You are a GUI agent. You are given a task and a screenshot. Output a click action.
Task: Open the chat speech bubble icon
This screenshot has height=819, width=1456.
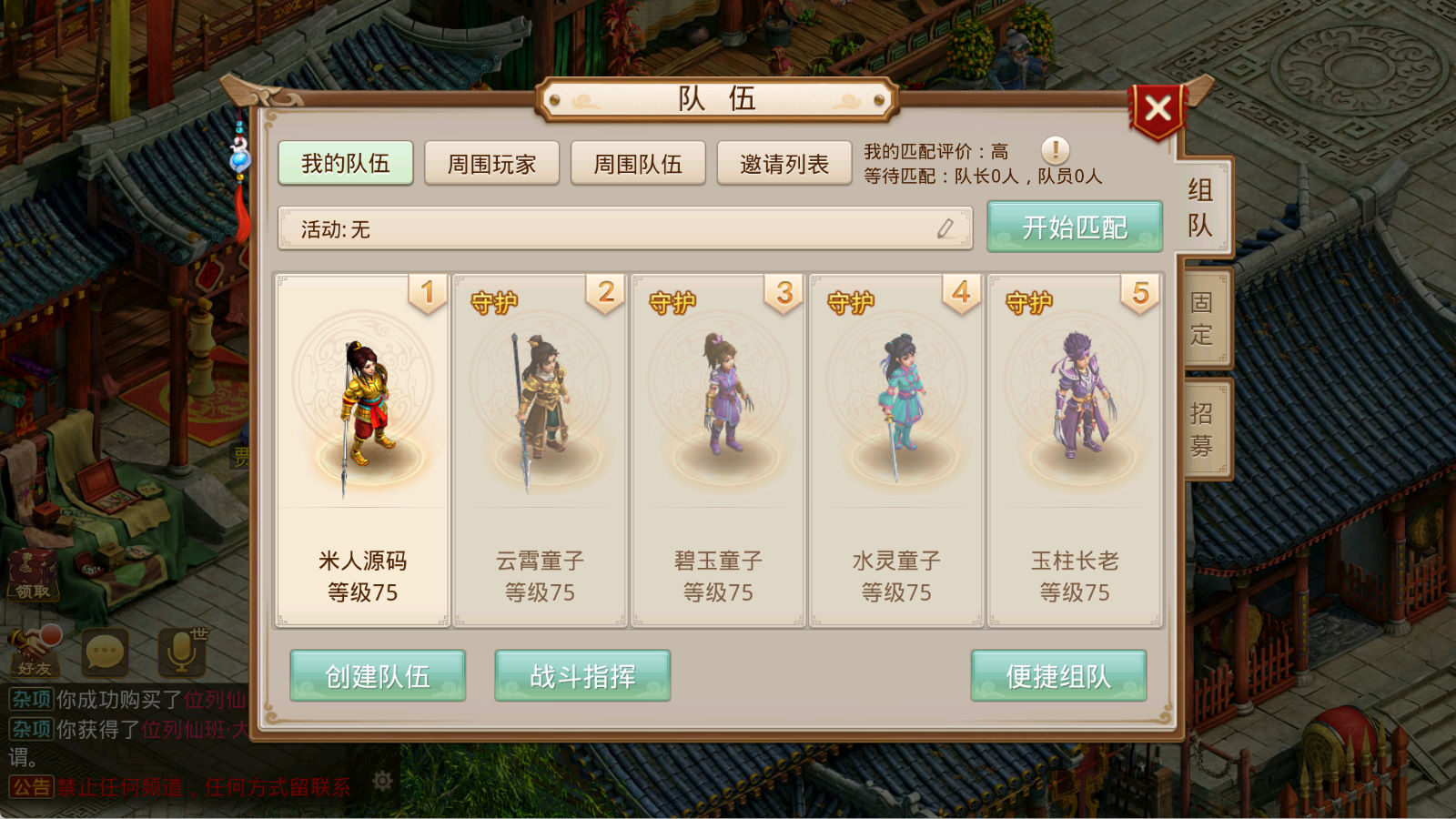105,652
